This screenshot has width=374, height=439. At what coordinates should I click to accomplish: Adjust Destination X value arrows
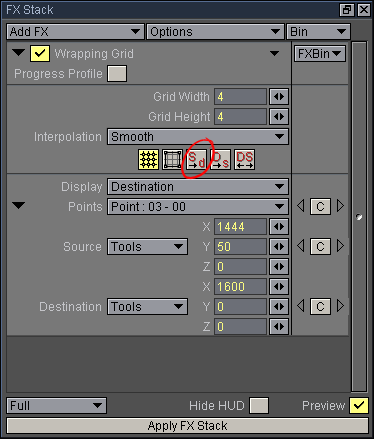pos(279,287)
